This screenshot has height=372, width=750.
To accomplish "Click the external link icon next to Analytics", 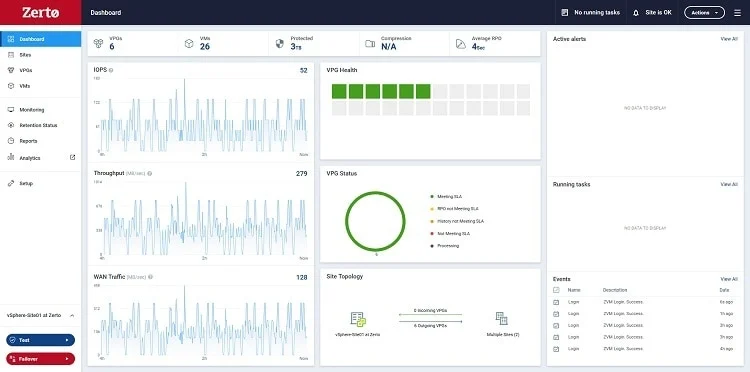I will (73, 157).
